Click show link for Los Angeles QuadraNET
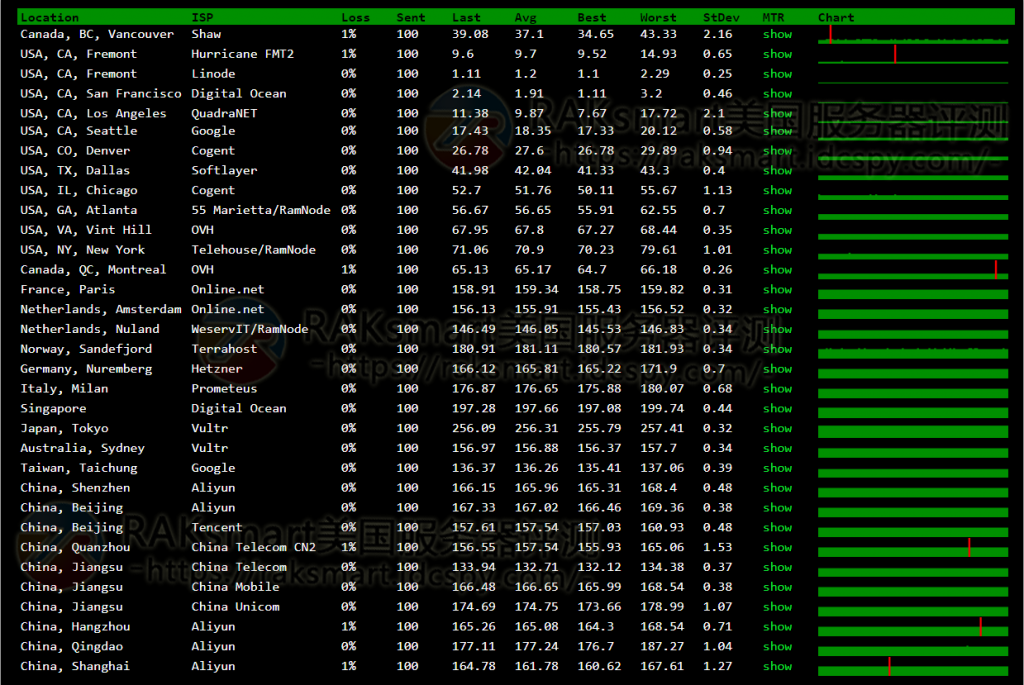 777,113
